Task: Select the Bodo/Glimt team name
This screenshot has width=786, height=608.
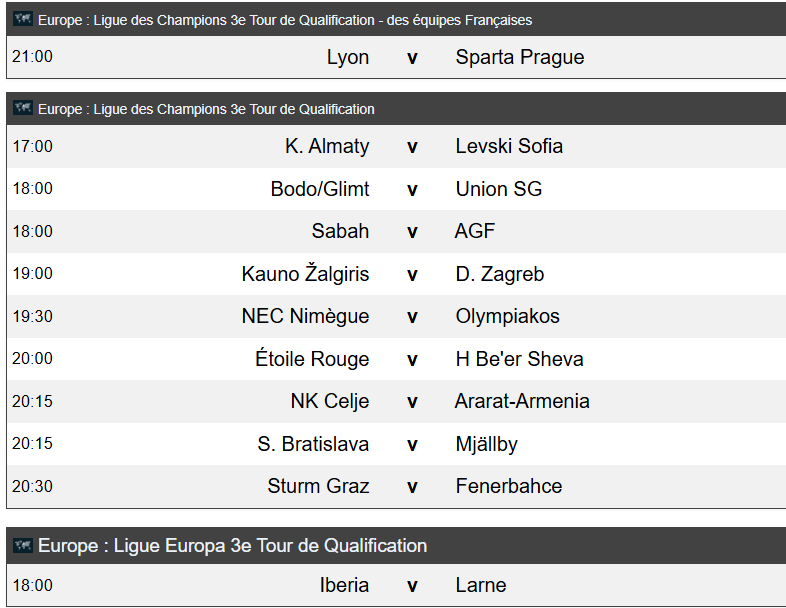Action: click(320, 189)
